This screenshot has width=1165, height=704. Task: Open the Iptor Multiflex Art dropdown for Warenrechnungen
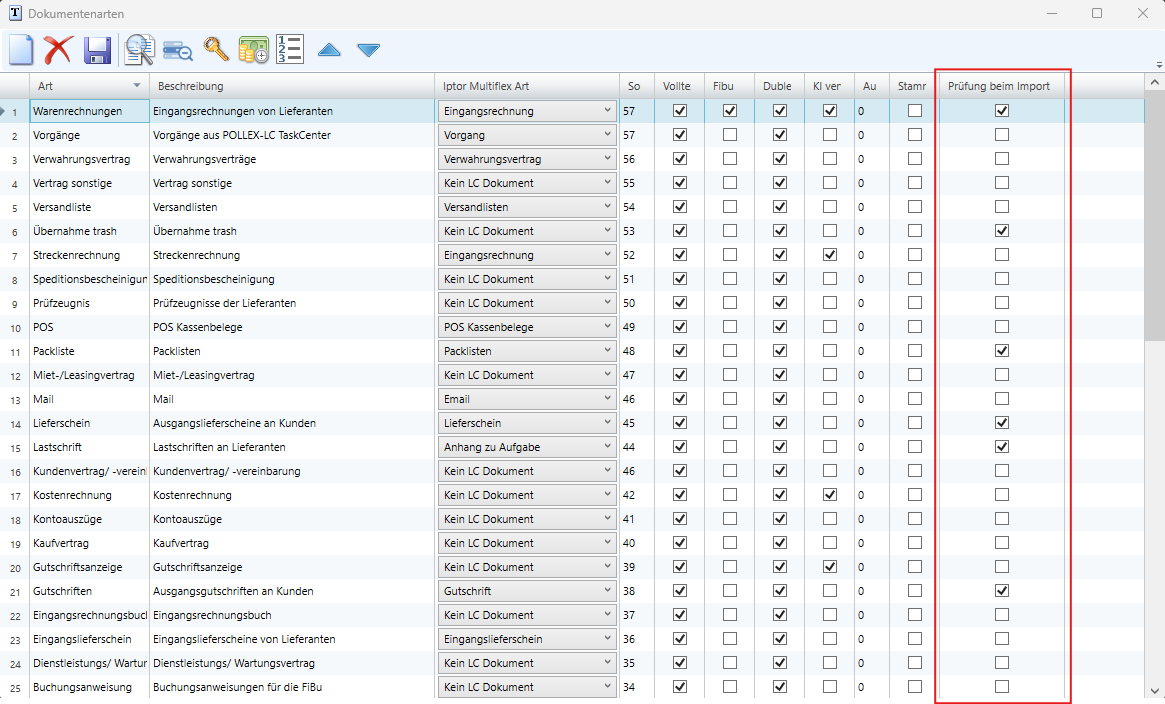click(527, 111)
